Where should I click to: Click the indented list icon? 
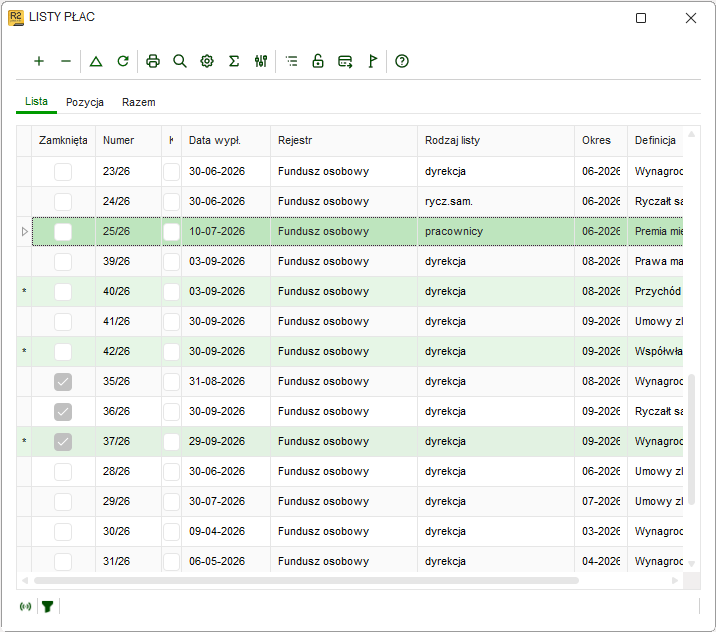point(291,61)
